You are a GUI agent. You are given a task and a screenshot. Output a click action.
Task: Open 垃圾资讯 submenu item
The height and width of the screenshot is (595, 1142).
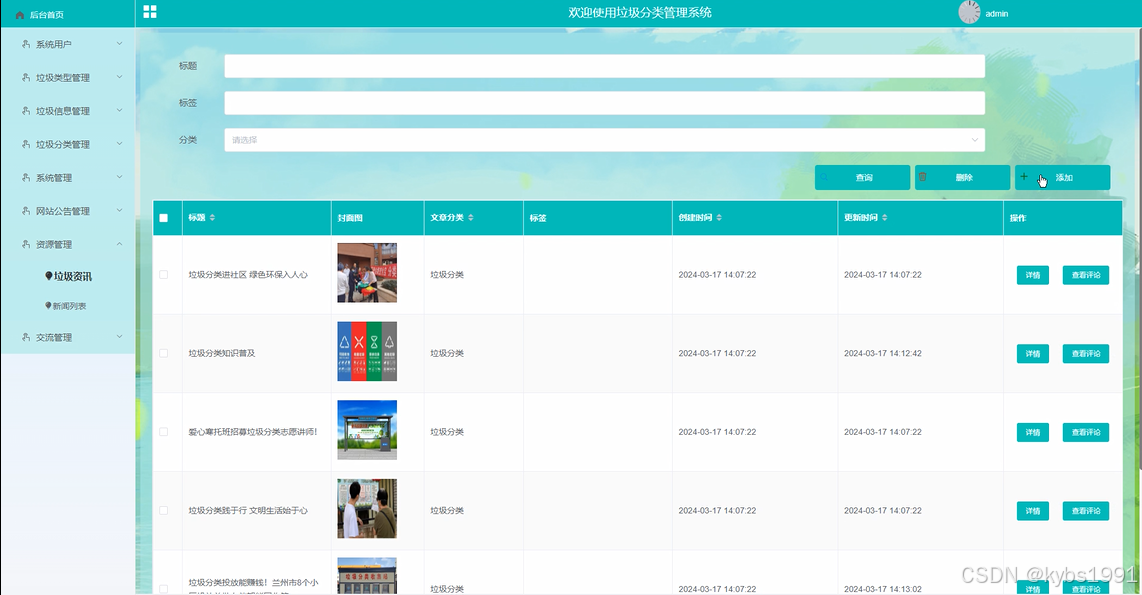(x=73, y=276)
